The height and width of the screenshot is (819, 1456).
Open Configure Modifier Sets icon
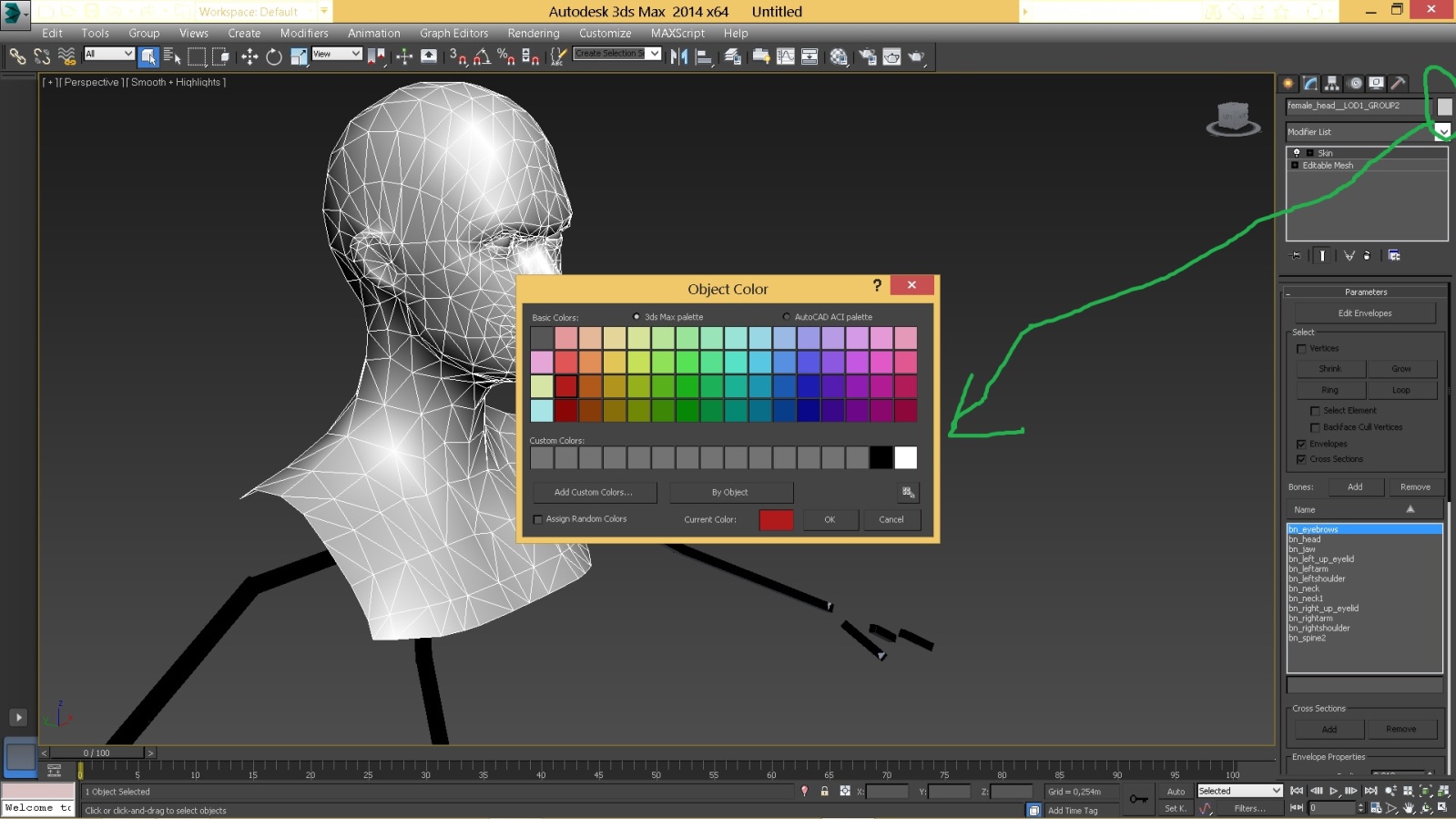pyautogui.click(x=1394, y=256)
